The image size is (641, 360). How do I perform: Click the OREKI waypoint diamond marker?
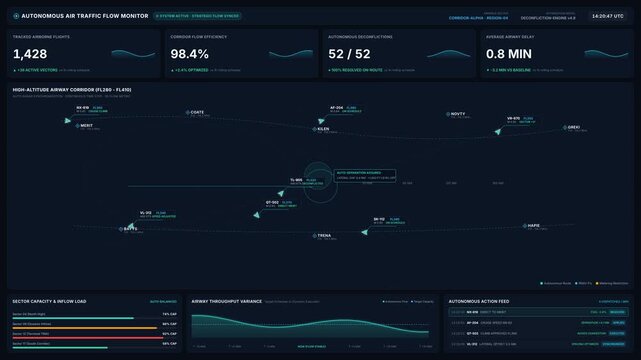coord(565,127)
